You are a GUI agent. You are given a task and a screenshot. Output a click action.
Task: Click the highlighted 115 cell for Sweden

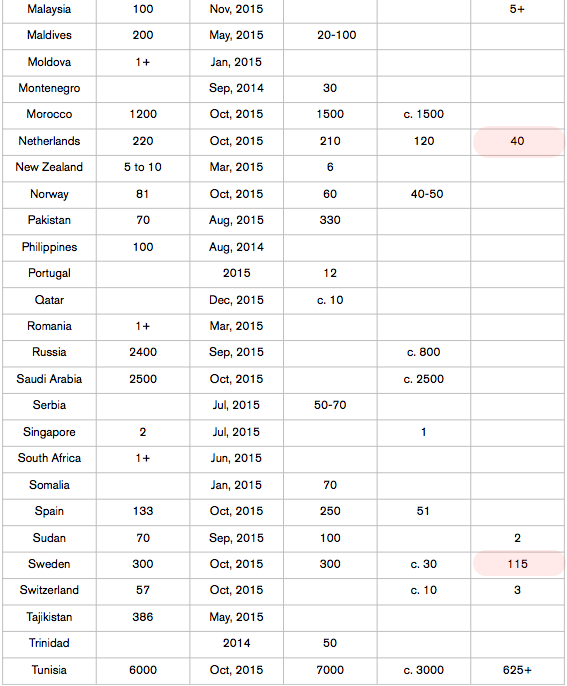(x=518, y=564)
